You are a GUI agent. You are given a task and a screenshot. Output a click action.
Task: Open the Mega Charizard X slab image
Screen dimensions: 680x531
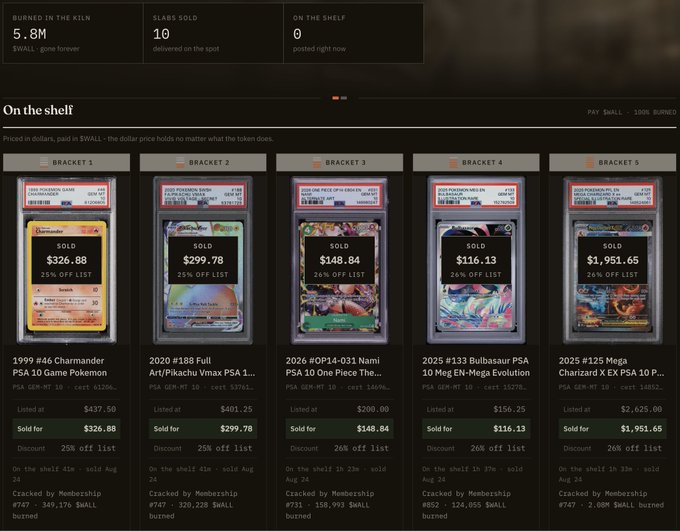[612, 259]
